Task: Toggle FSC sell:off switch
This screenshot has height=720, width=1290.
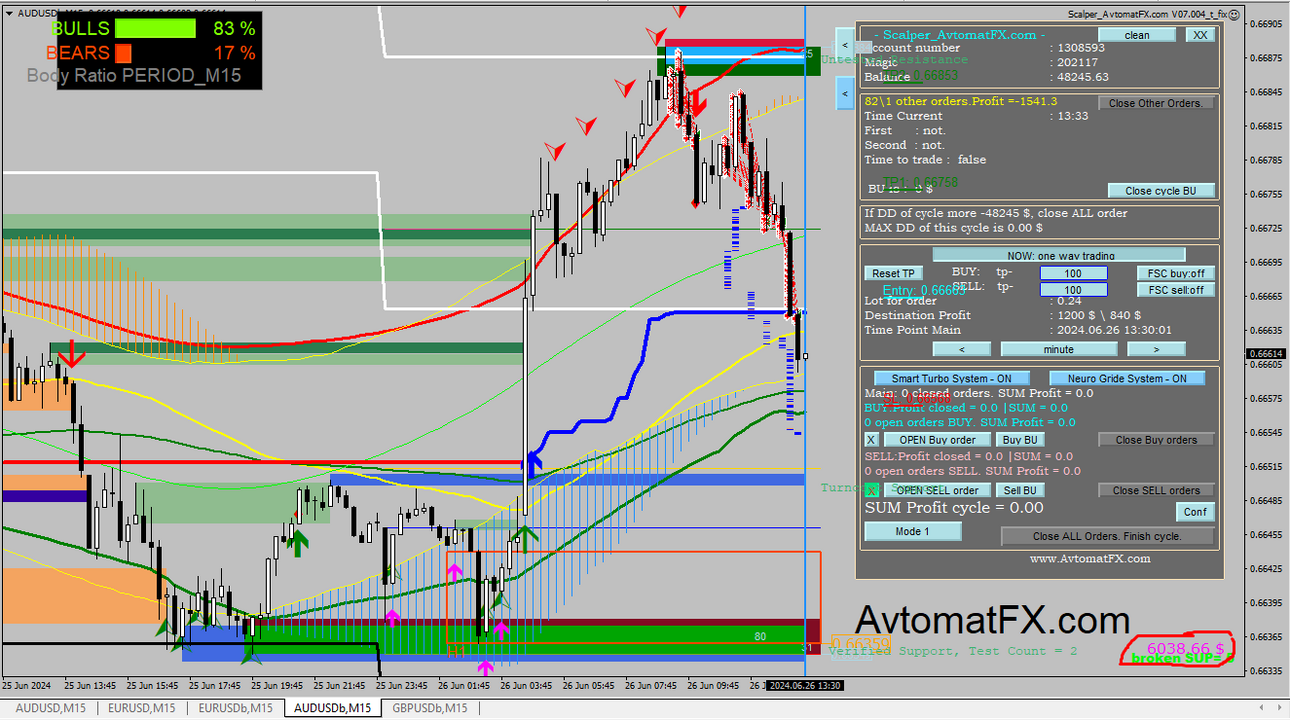Action: (1176, 290)
